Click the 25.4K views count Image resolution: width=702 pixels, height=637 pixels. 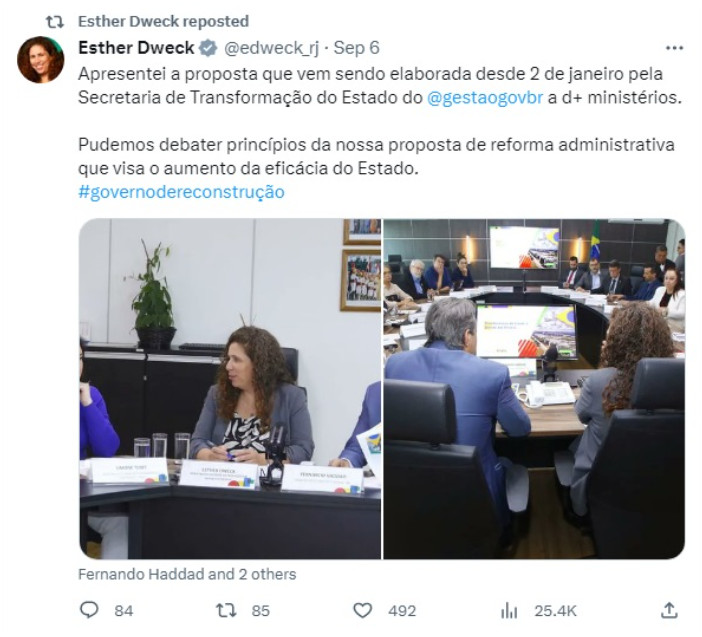[x=555, y=611]
